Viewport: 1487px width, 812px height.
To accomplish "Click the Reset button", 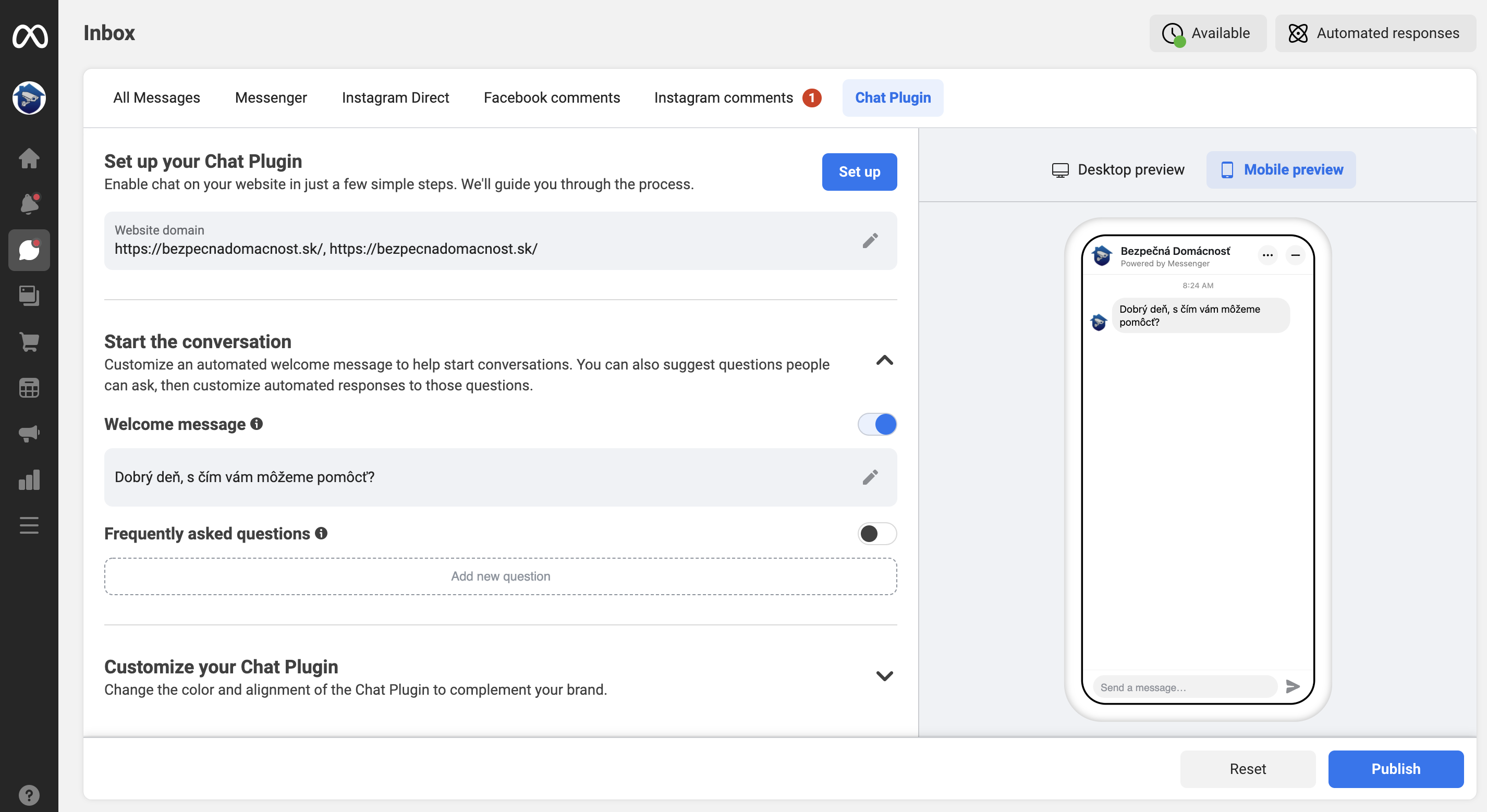I will (1248, 769).
